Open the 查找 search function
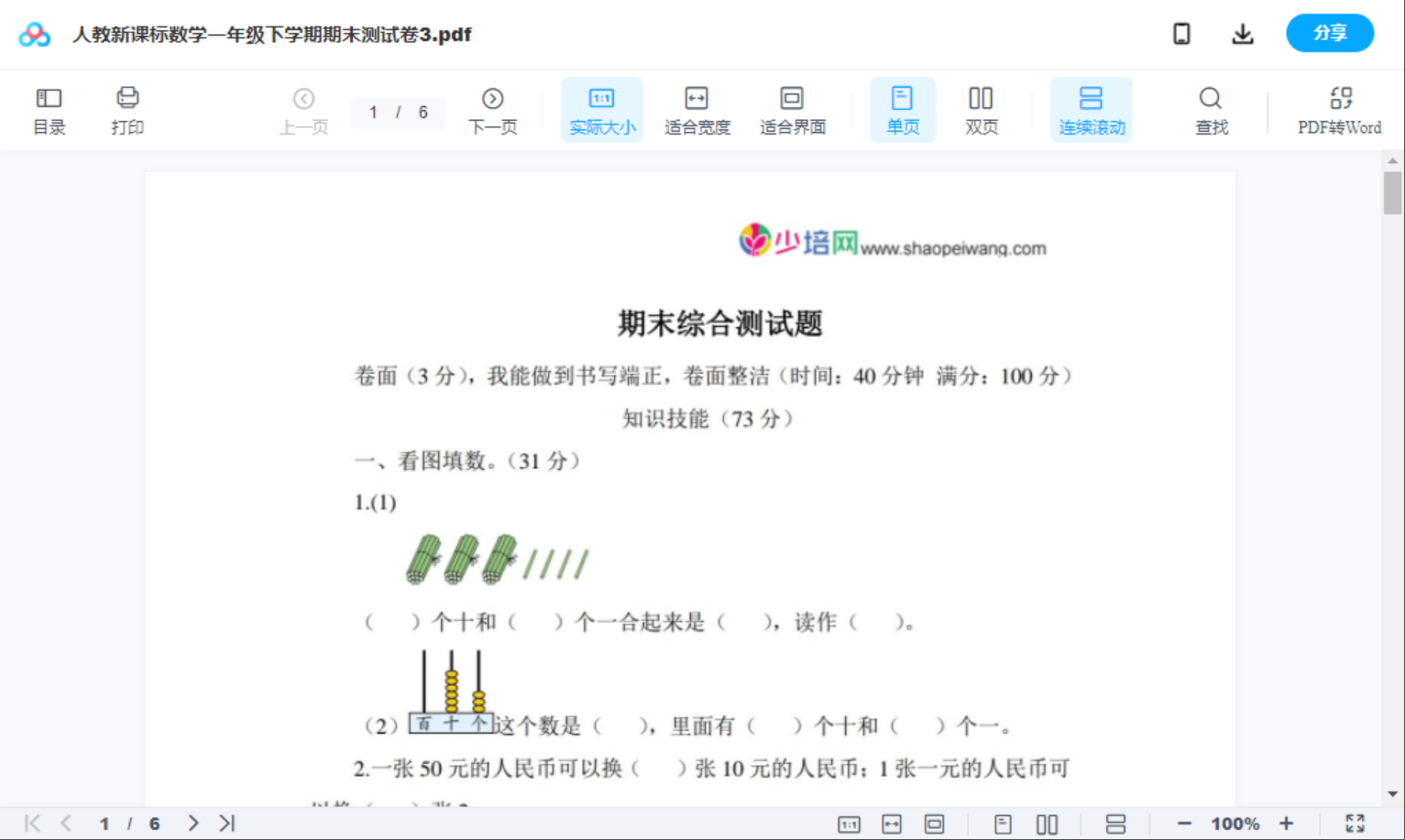The image size is (1405, 840). click(x=1211, y=109)
